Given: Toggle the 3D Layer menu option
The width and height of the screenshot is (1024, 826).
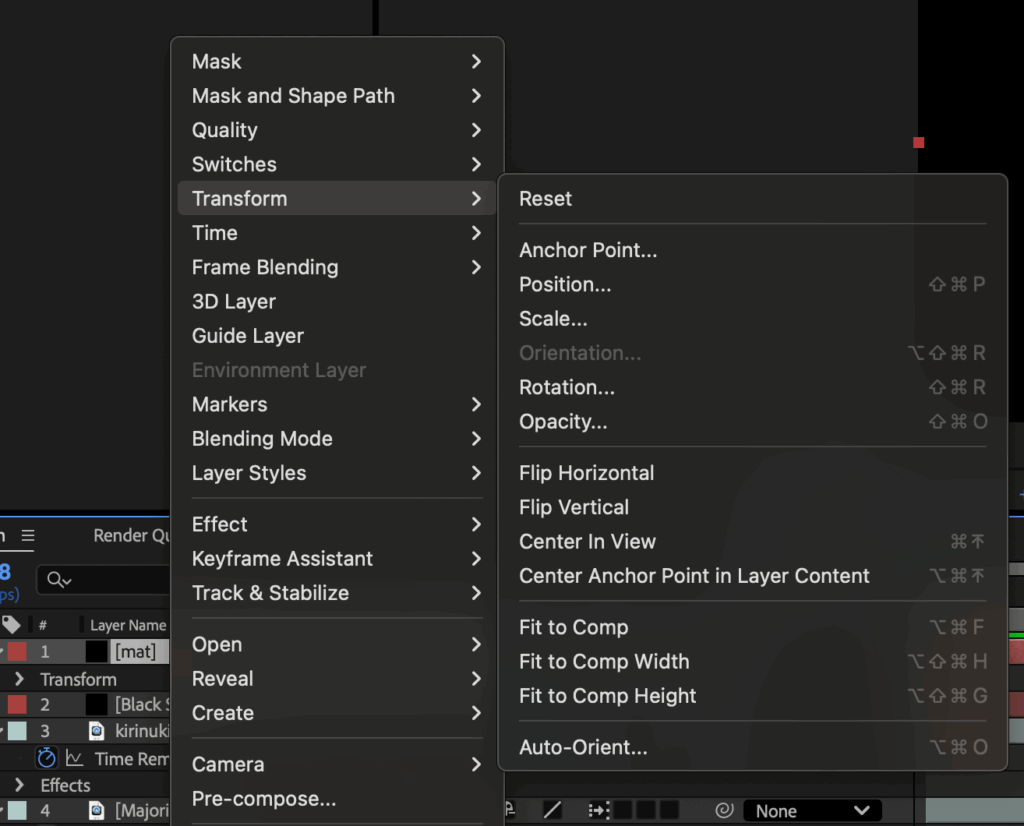Looking at the screenshot, I should pyautogui.click(x=234, y=302).
